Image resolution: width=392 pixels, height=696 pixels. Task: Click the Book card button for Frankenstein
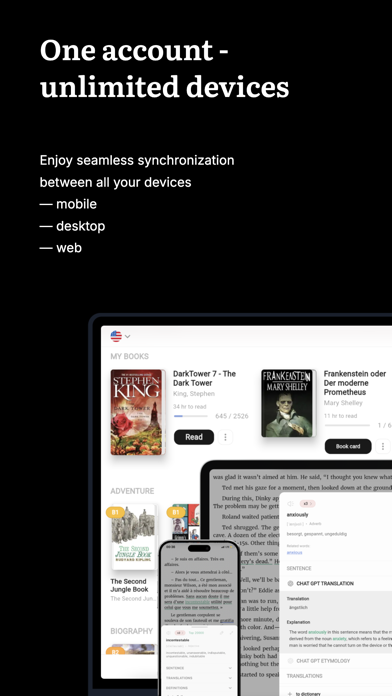click(348, 446)
